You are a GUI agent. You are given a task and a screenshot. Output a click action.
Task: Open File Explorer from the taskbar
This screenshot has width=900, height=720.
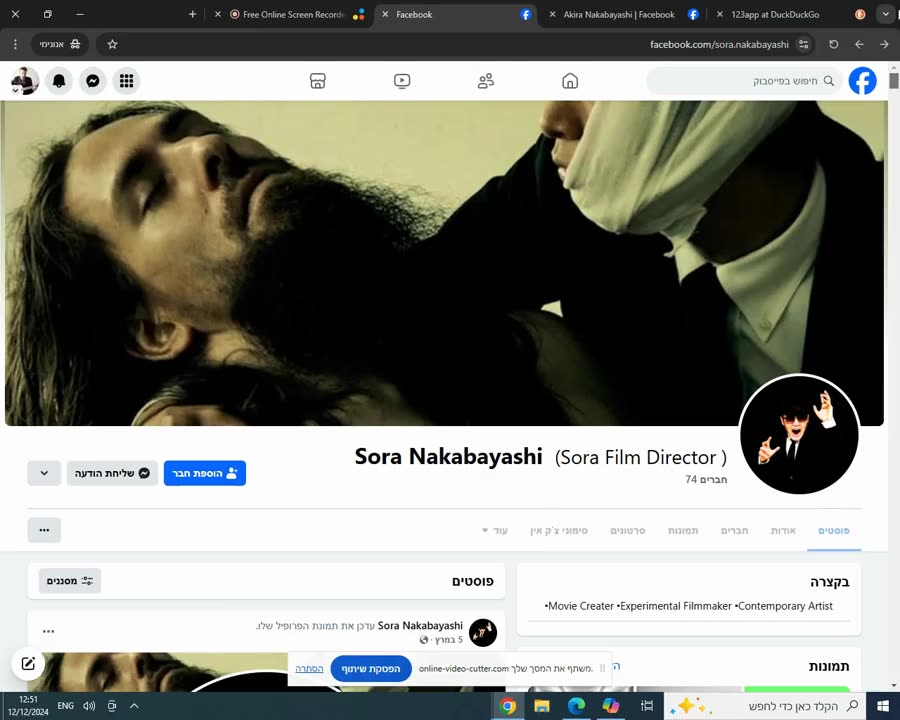pos(542,706)
